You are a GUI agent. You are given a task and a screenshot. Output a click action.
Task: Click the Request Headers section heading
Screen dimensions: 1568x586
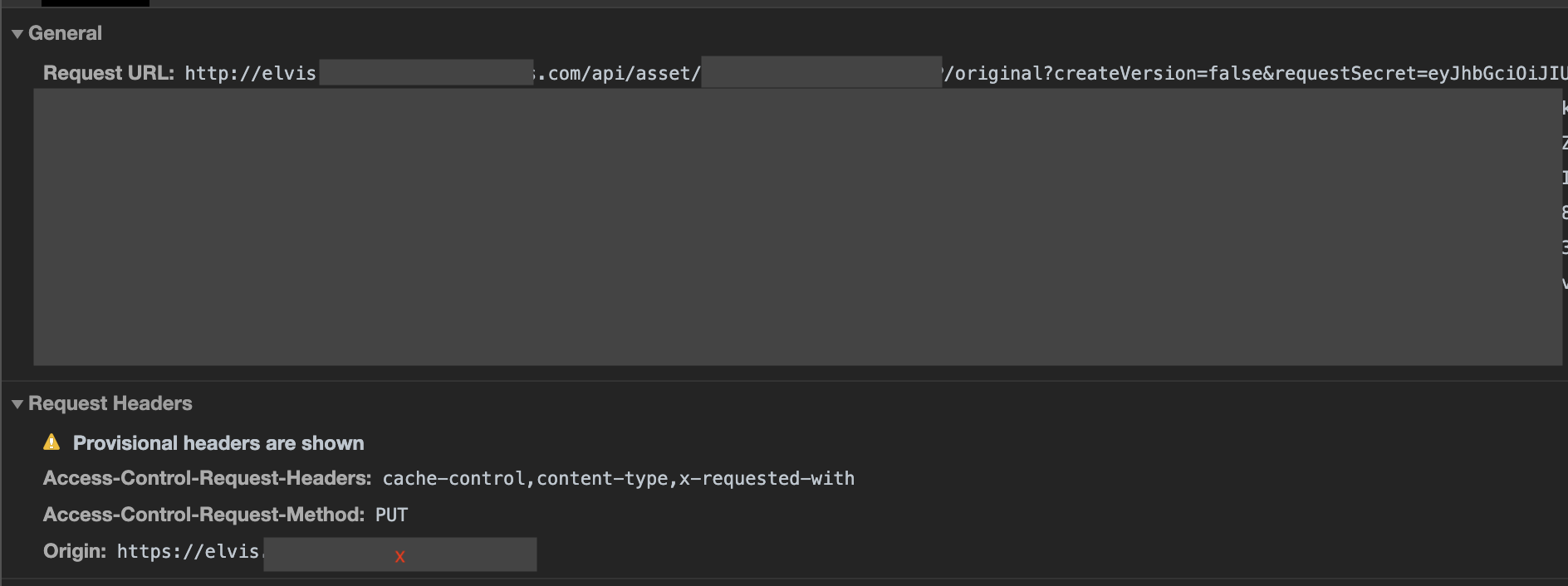(x=110, y=403)
